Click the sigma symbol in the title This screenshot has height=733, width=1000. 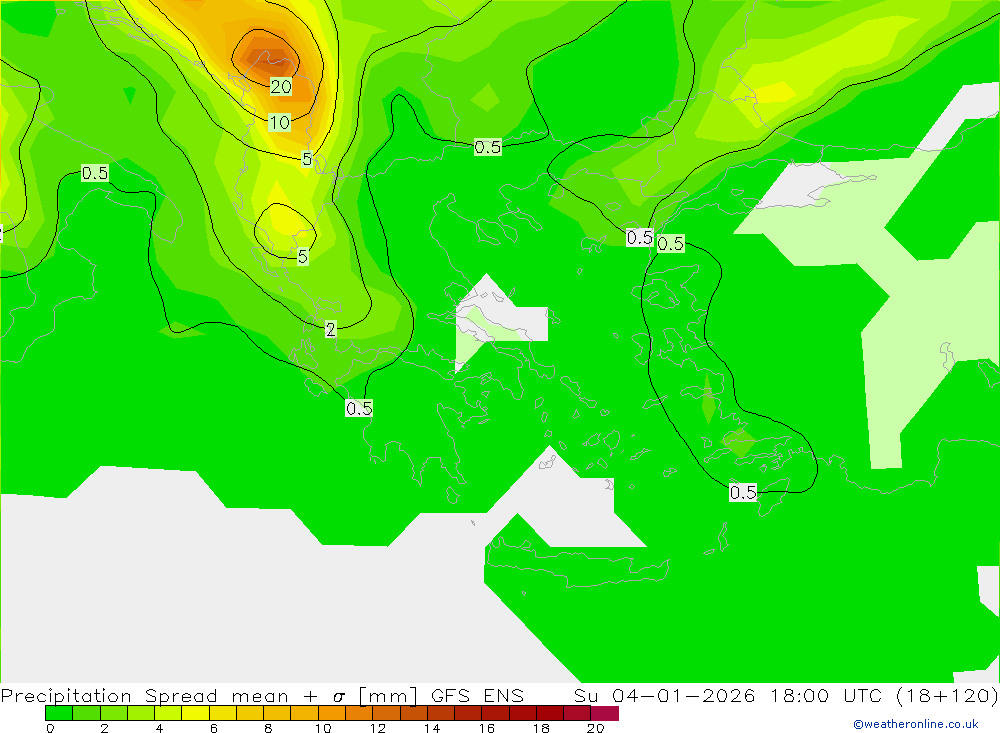[x=339, y=697]
